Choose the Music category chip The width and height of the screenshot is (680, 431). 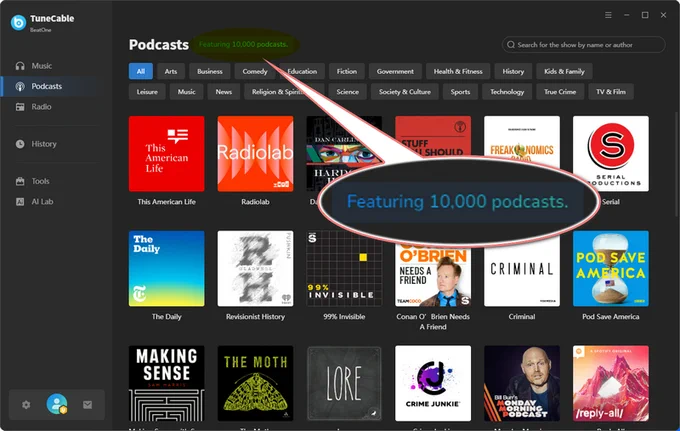tap(186, 92)
